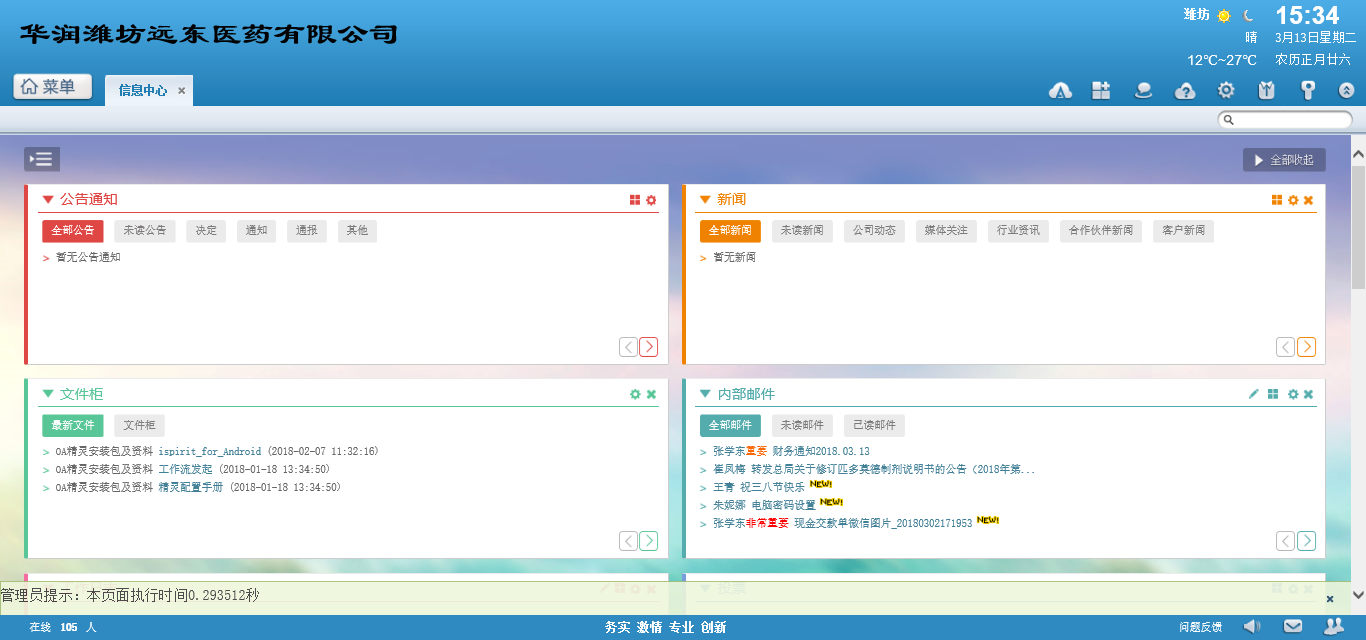The height and width of the screenshot is (640, 1366).
Task: Select the 未读邮件 tab
Action: [x=802, y=425]
